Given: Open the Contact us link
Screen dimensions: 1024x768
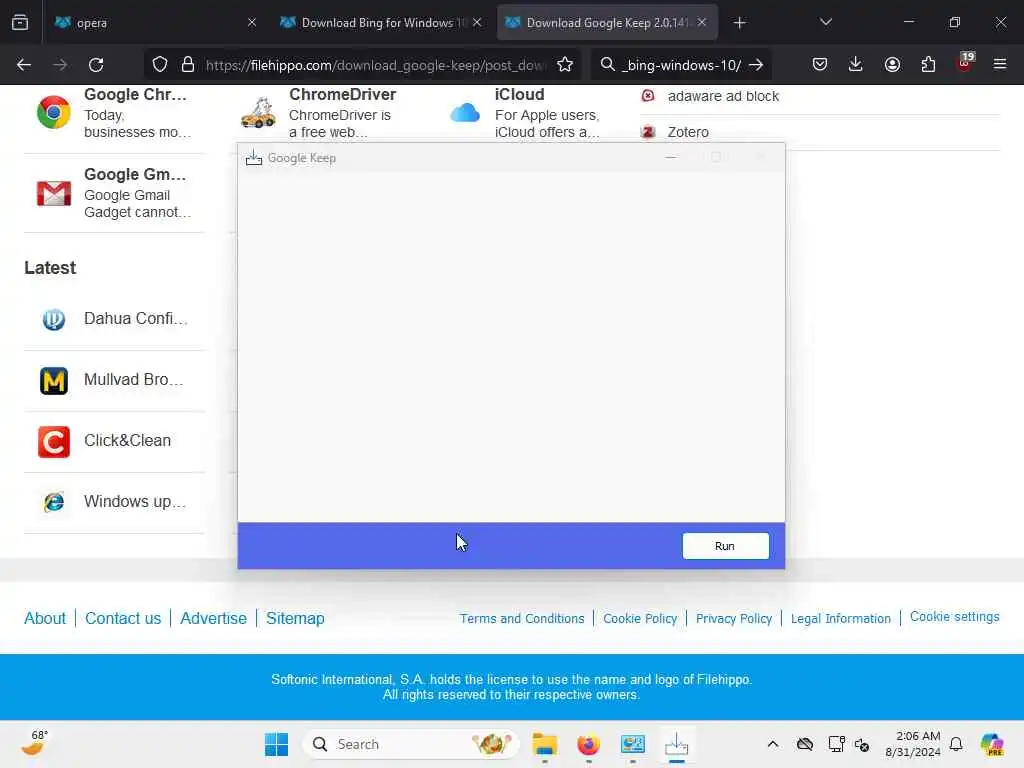Looking at the screenshot, I should (x=123, y=618).
